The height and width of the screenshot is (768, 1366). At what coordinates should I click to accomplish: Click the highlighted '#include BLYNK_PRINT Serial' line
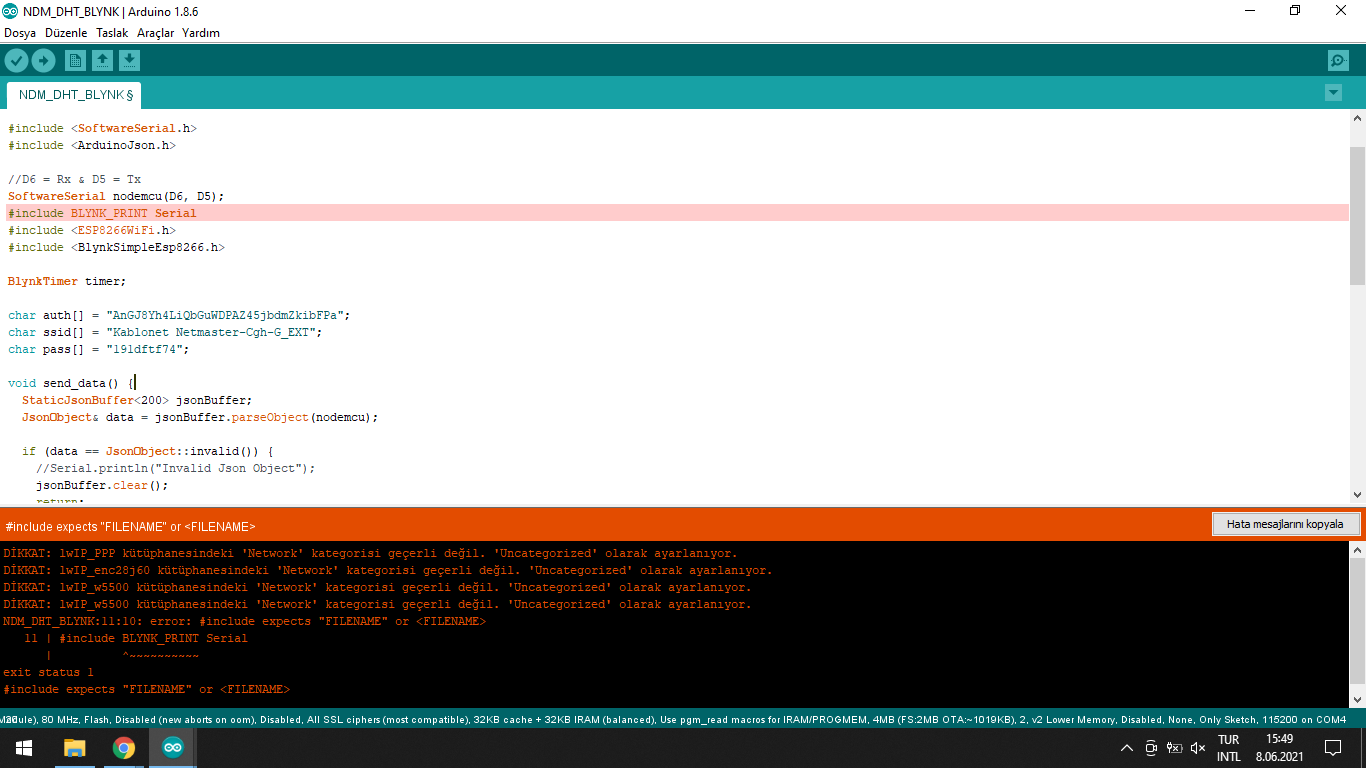tap(678, 213)
